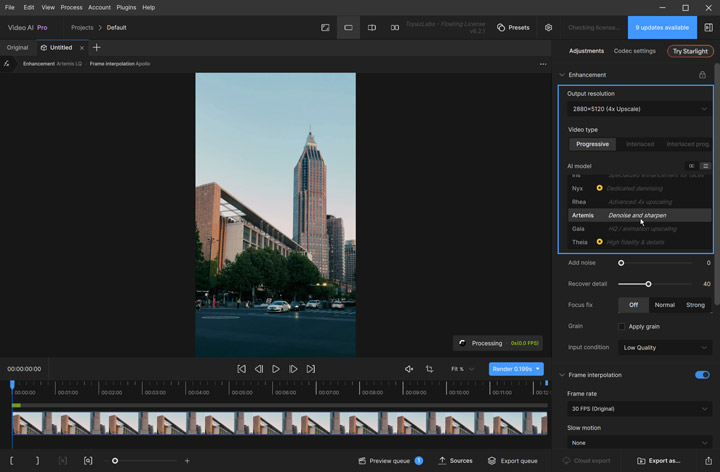Activate the crop tool icon

429,369
